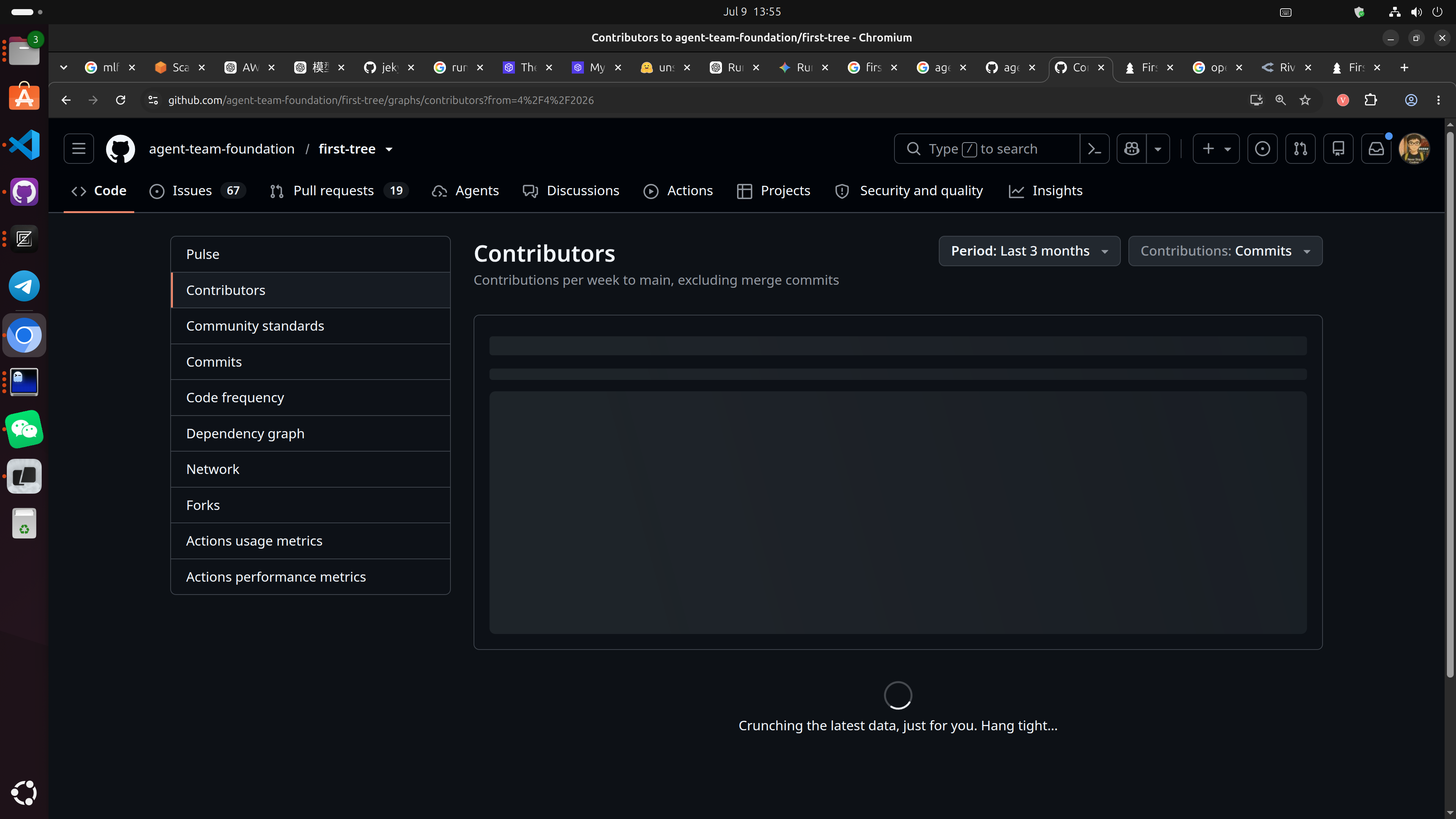Expand the first-tree repository switcher arrow

[389, 149]
